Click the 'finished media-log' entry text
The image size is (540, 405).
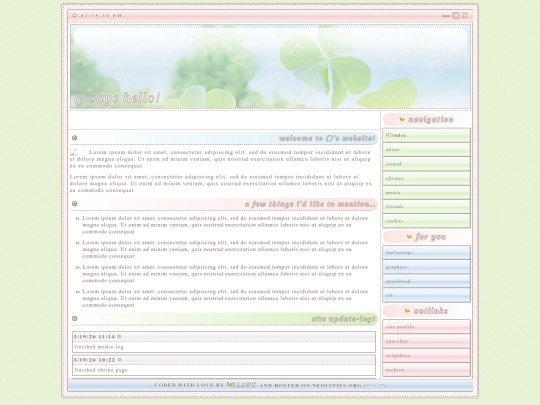[x=99, y=347]
